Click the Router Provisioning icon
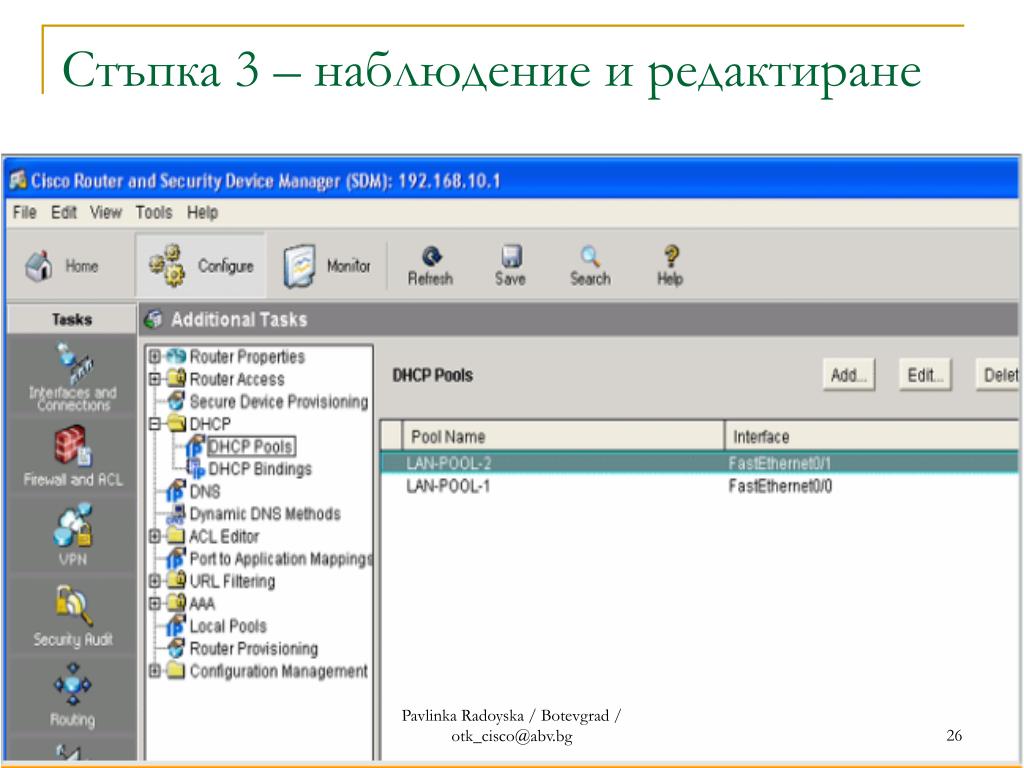The image size is (1024, 768). click(176, 648)
